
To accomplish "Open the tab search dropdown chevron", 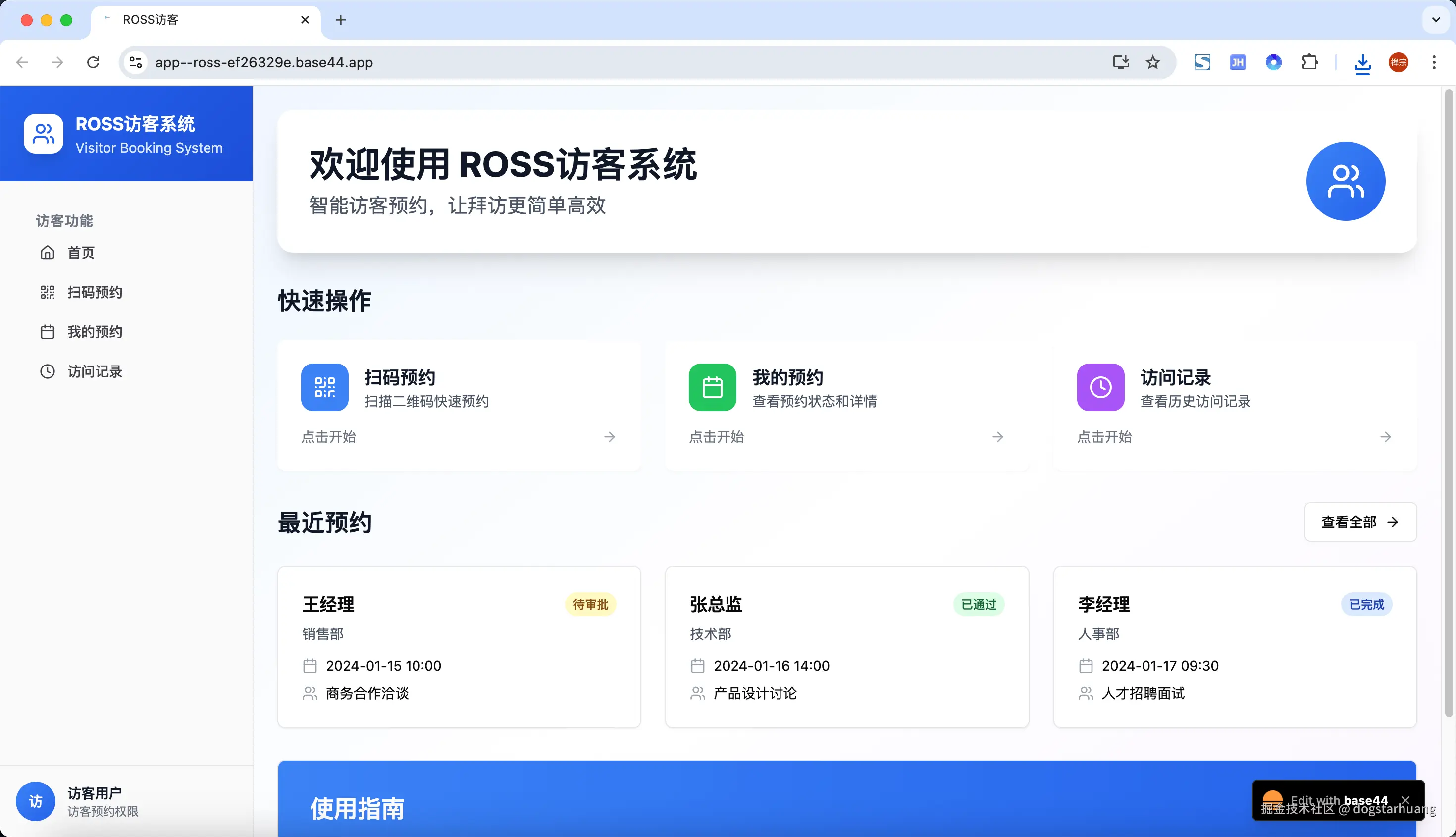I will (x=1435, y=19).
